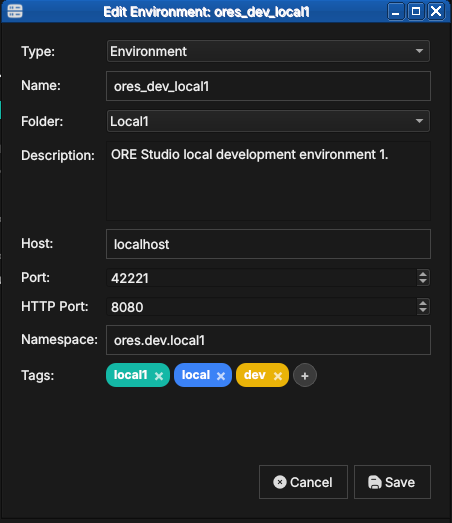Decrease the Port value
This screenshot has height=523, width=452.
click(x=423, y=282)
